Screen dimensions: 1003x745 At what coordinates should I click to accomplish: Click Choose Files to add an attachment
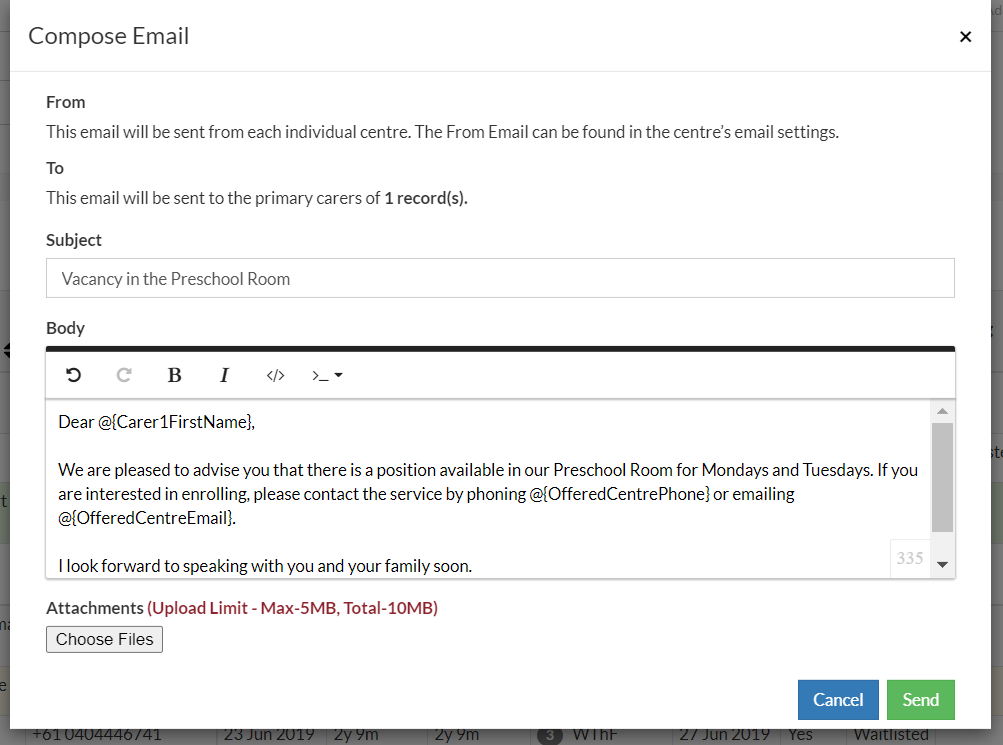point(104,638)
